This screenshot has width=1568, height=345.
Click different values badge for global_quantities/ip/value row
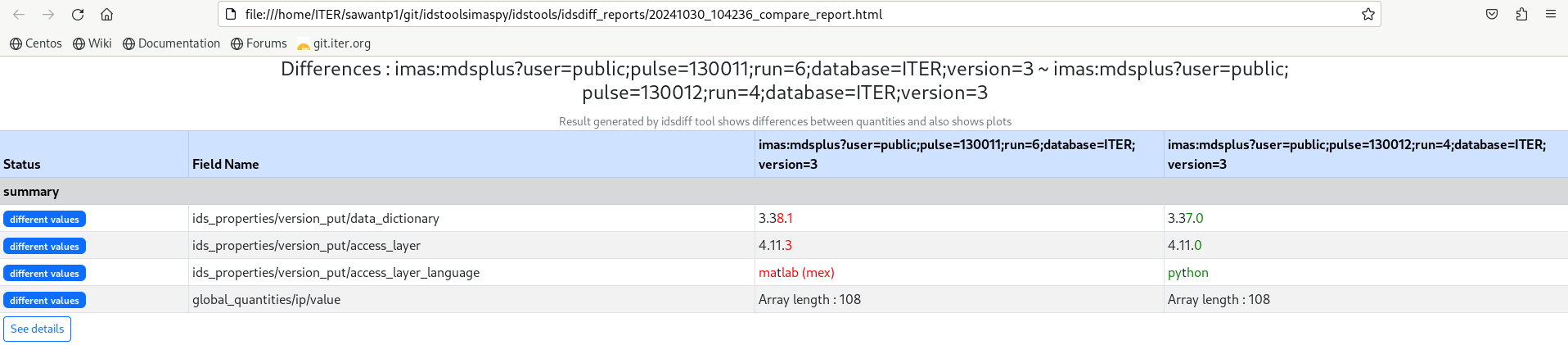pos(44,300)
